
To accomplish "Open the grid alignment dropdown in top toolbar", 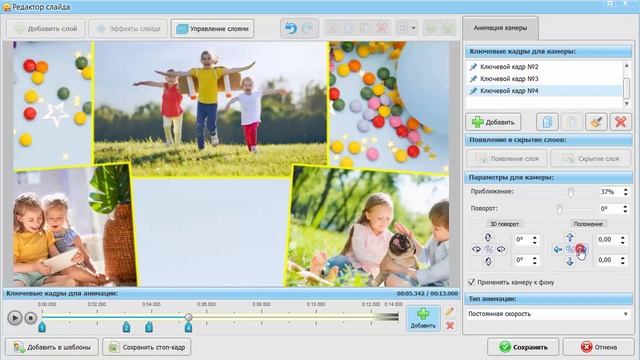I will tap(407, 28).
